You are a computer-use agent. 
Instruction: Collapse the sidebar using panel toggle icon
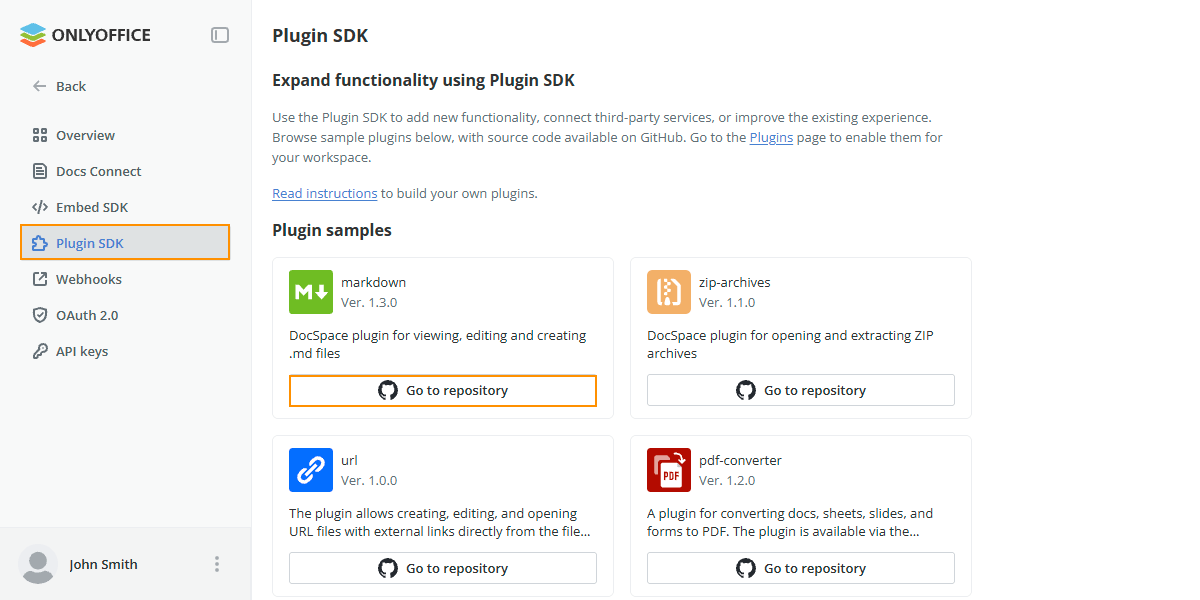220,35
